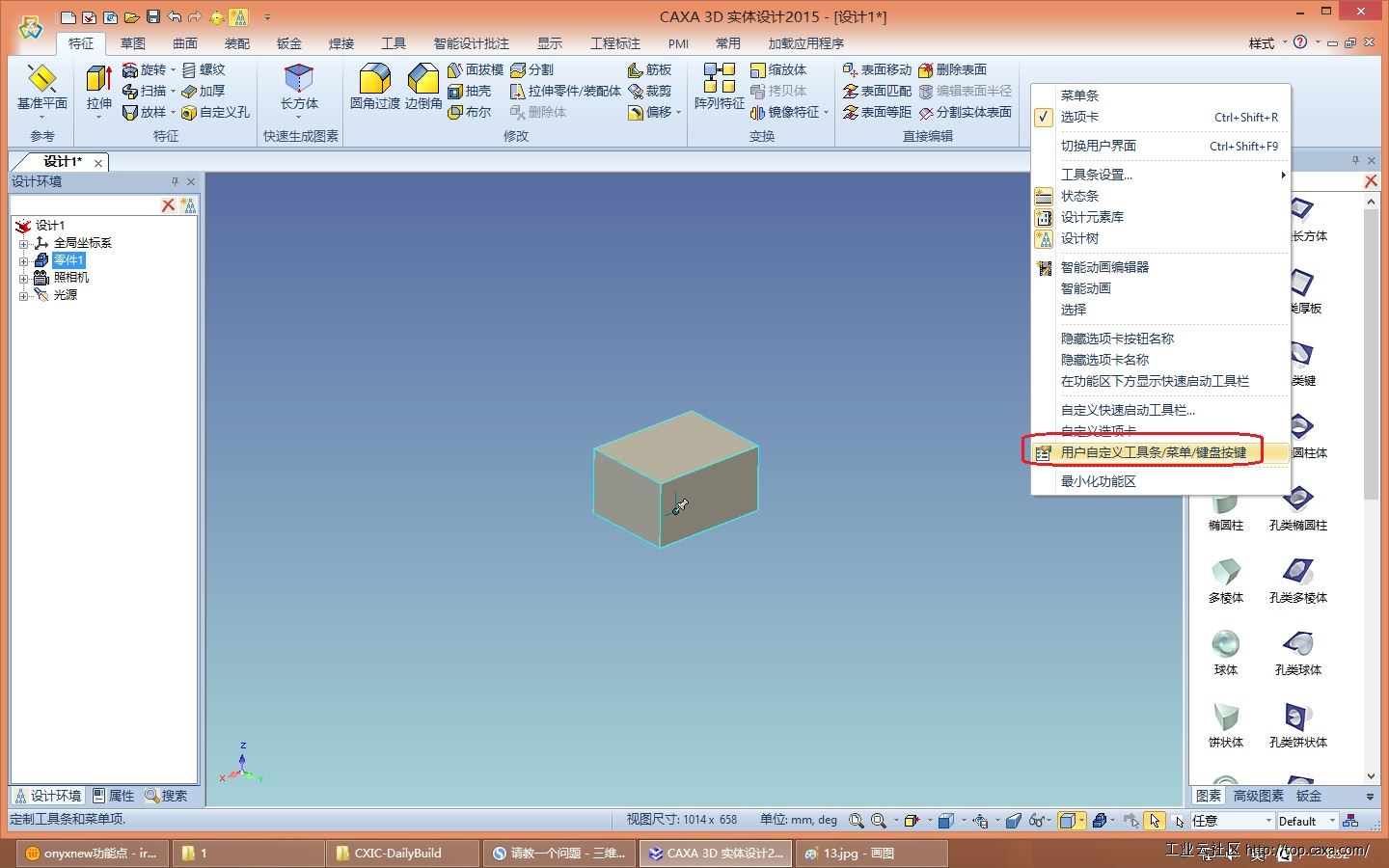
Task: Open the 镜像特征 dropdown arrow
Action: (827, 113)
